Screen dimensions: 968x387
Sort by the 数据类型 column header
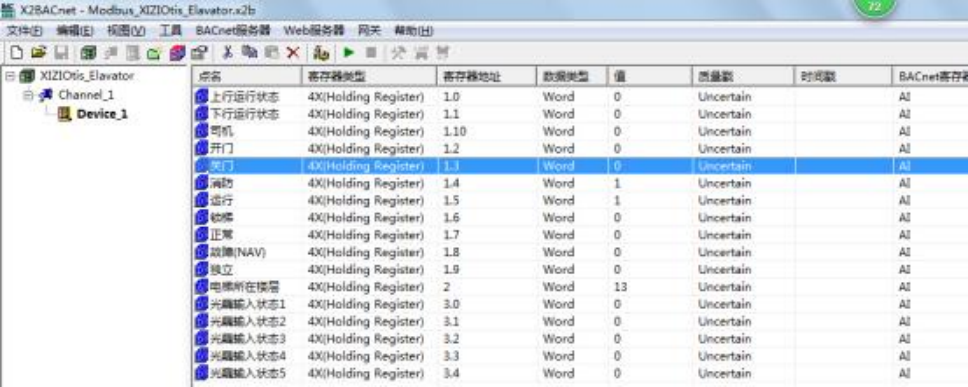click(x=571, y=77)
